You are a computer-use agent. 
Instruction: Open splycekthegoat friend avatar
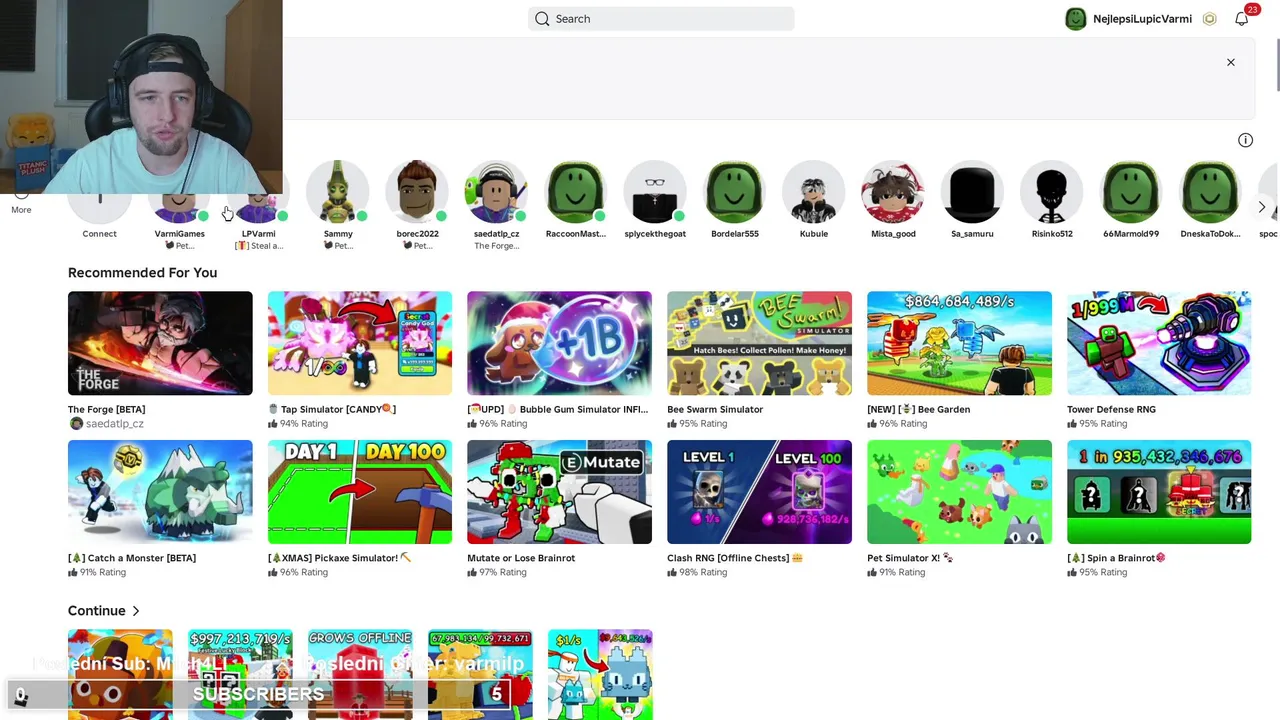click(655, 191)
